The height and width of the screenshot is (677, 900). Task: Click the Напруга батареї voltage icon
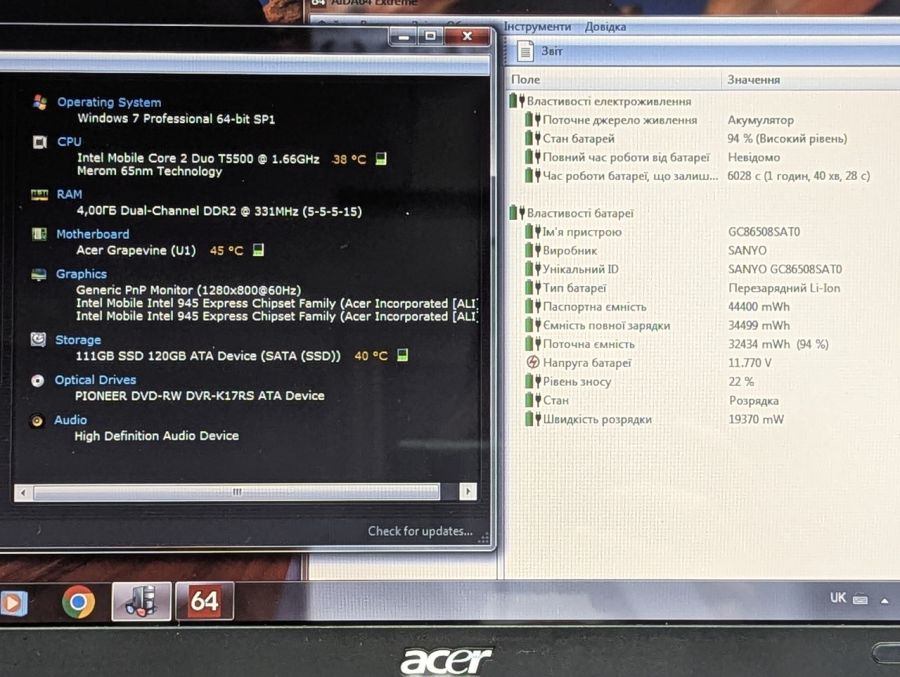533,362
